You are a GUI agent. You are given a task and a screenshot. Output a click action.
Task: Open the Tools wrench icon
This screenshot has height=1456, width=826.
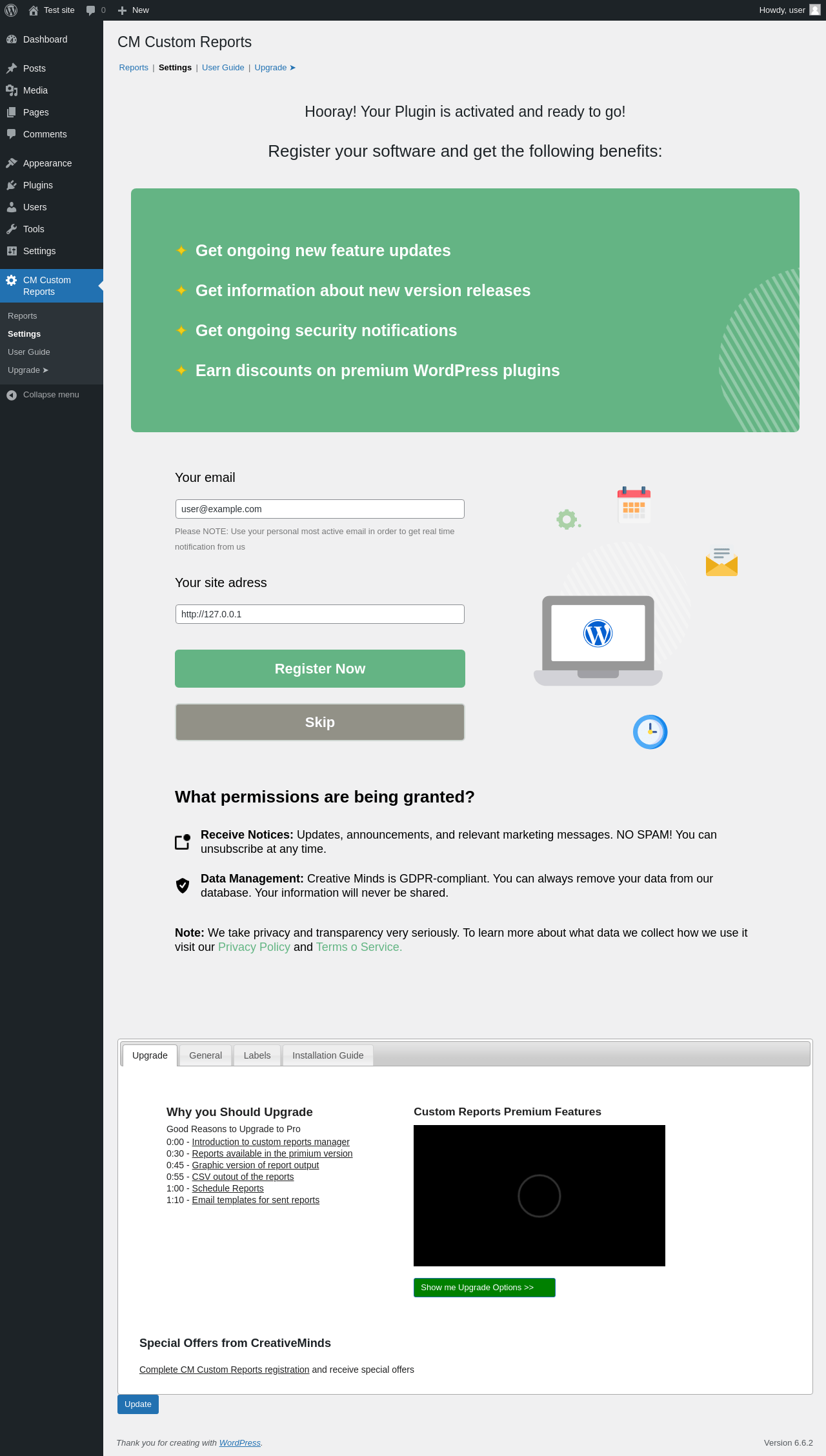(x=12, y=229)
